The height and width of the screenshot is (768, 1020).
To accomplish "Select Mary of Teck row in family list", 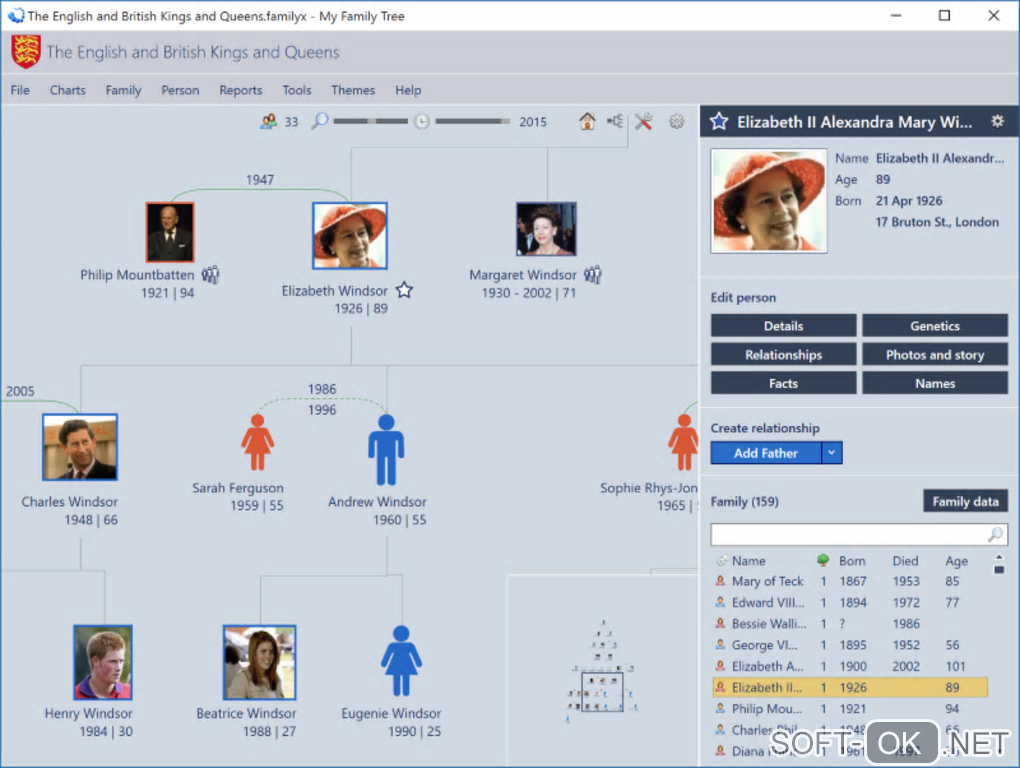I will (851, 581).
